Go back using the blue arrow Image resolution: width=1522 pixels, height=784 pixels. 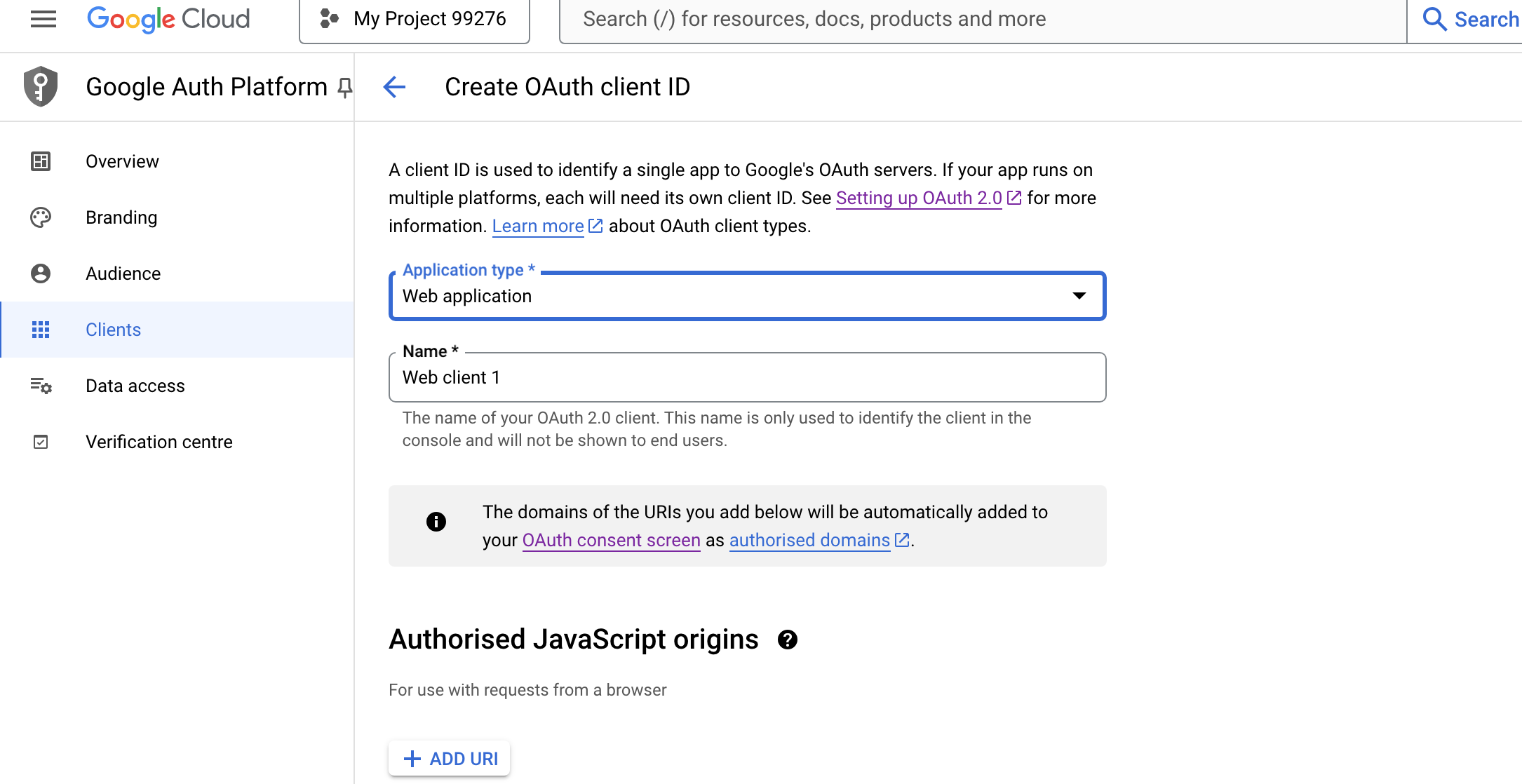(x=395, y=87)
